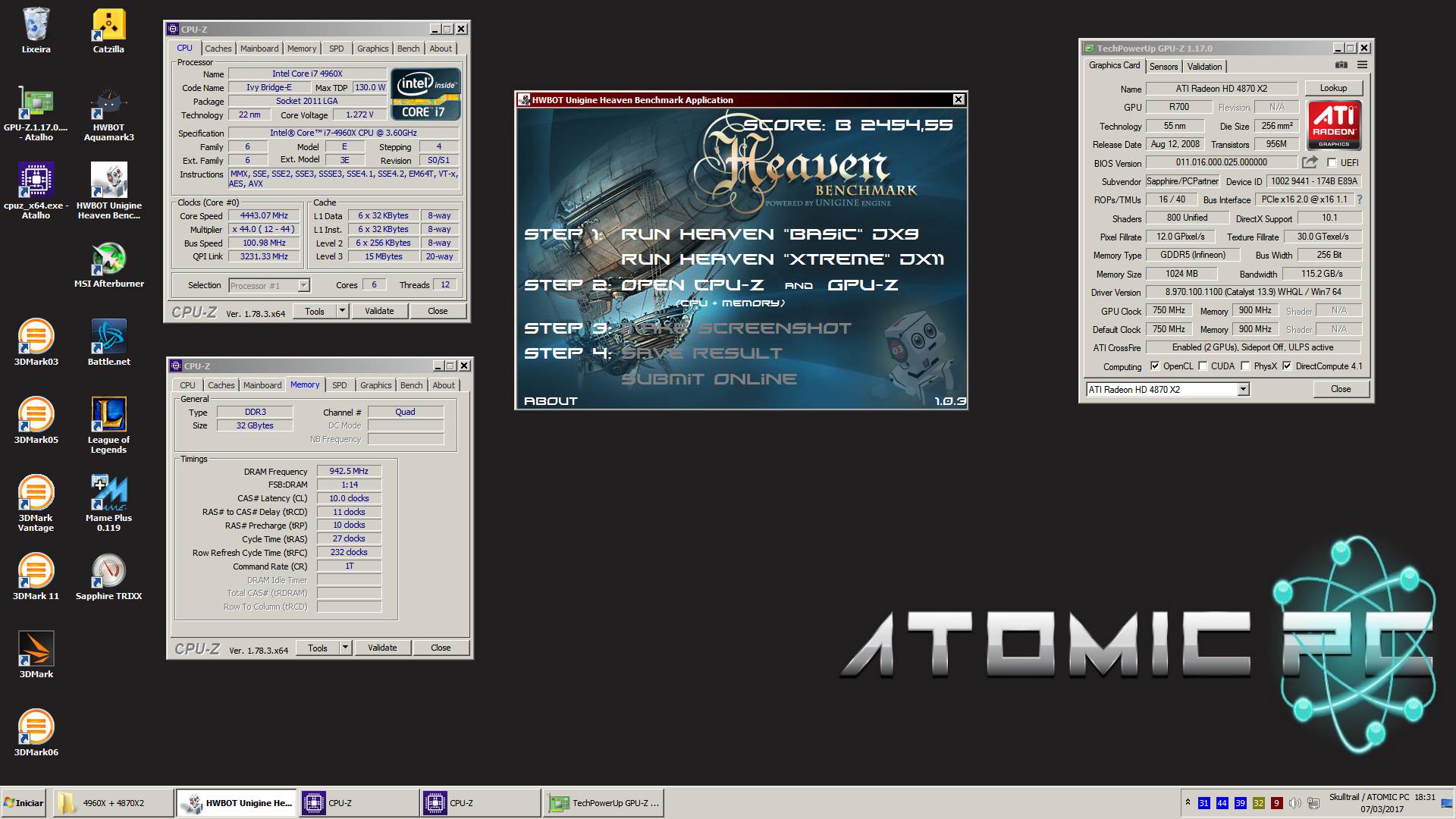Launch Sapphire TRIXX desktop icon

108,577
